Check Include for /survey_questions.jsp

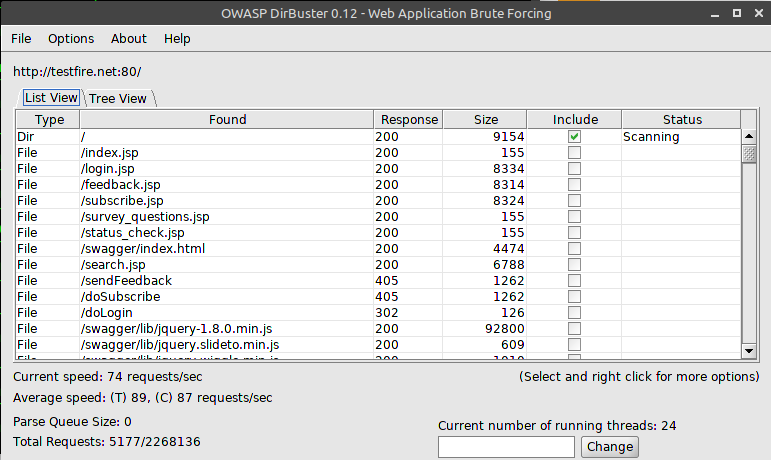coord(574,217)
